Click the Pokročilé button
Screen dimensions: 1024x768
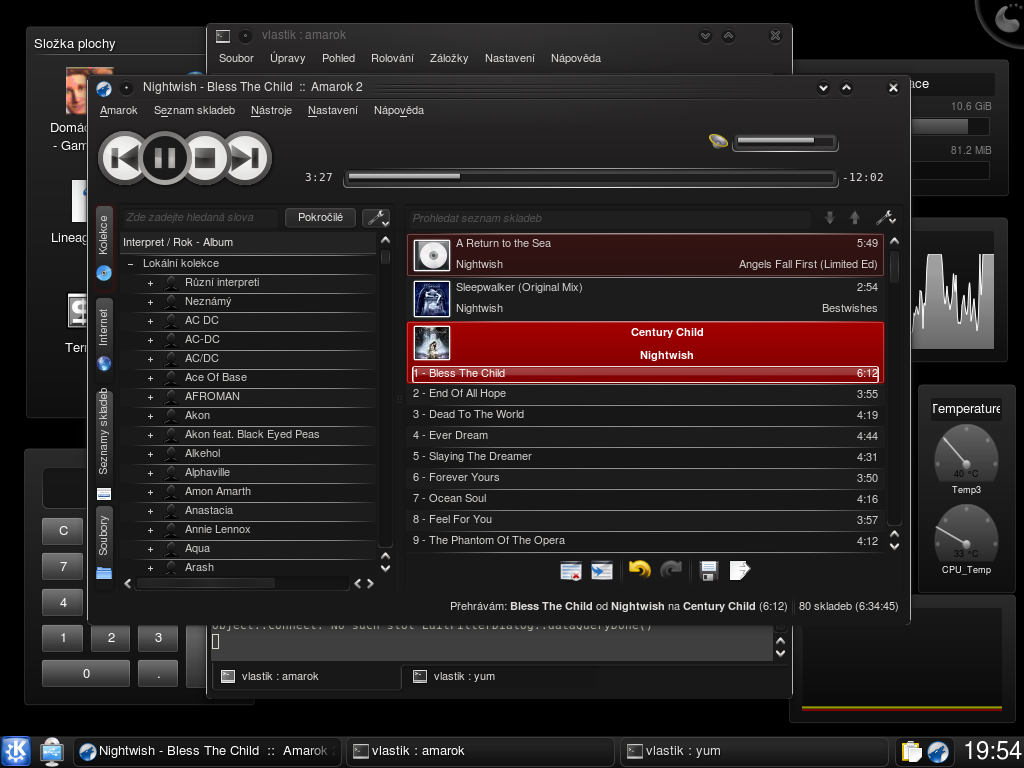320,217
